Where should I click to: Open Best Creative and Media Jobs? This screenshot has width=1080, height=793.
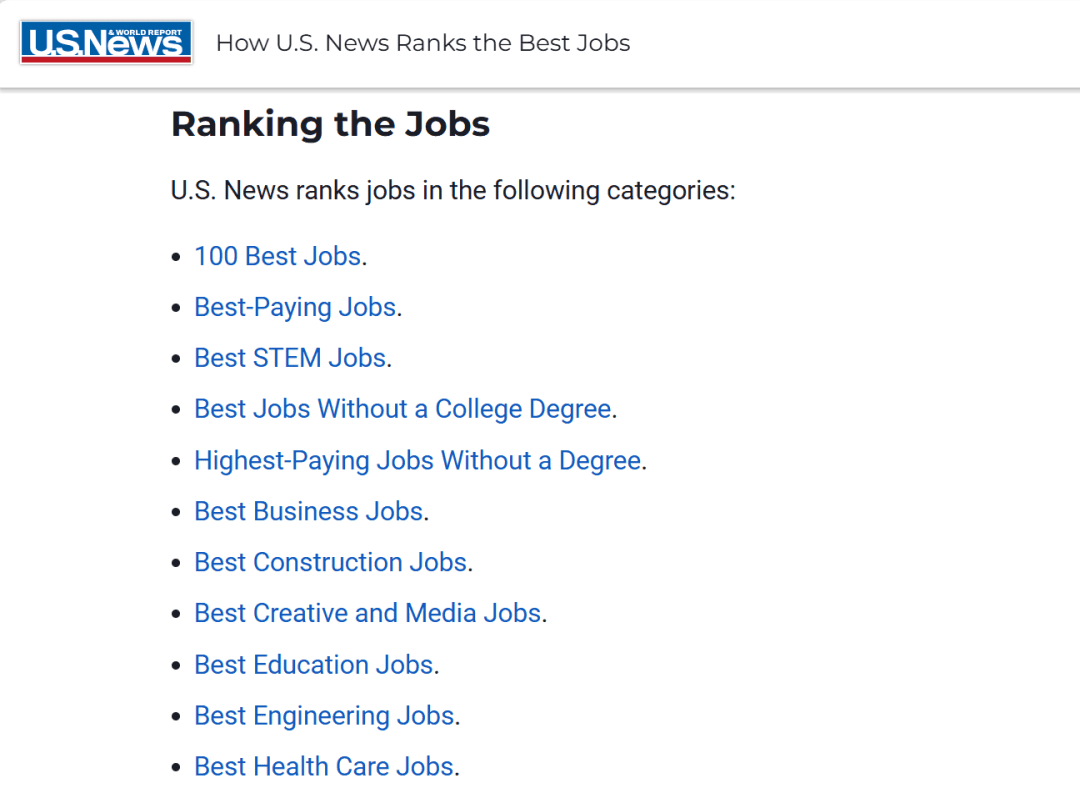click(368, 613)
